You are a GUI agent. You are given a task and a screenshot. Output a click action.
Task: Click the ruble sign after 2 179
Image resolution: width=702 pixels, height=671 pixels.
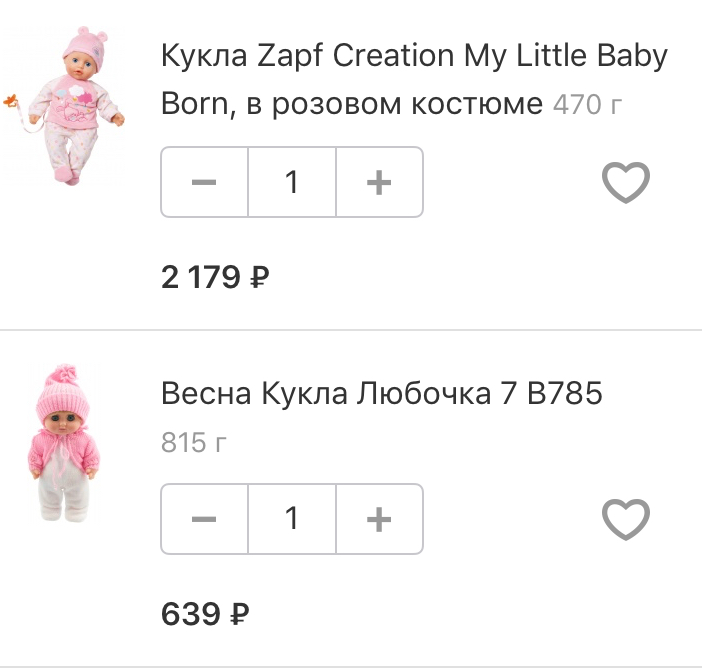[x=259, y=277]
